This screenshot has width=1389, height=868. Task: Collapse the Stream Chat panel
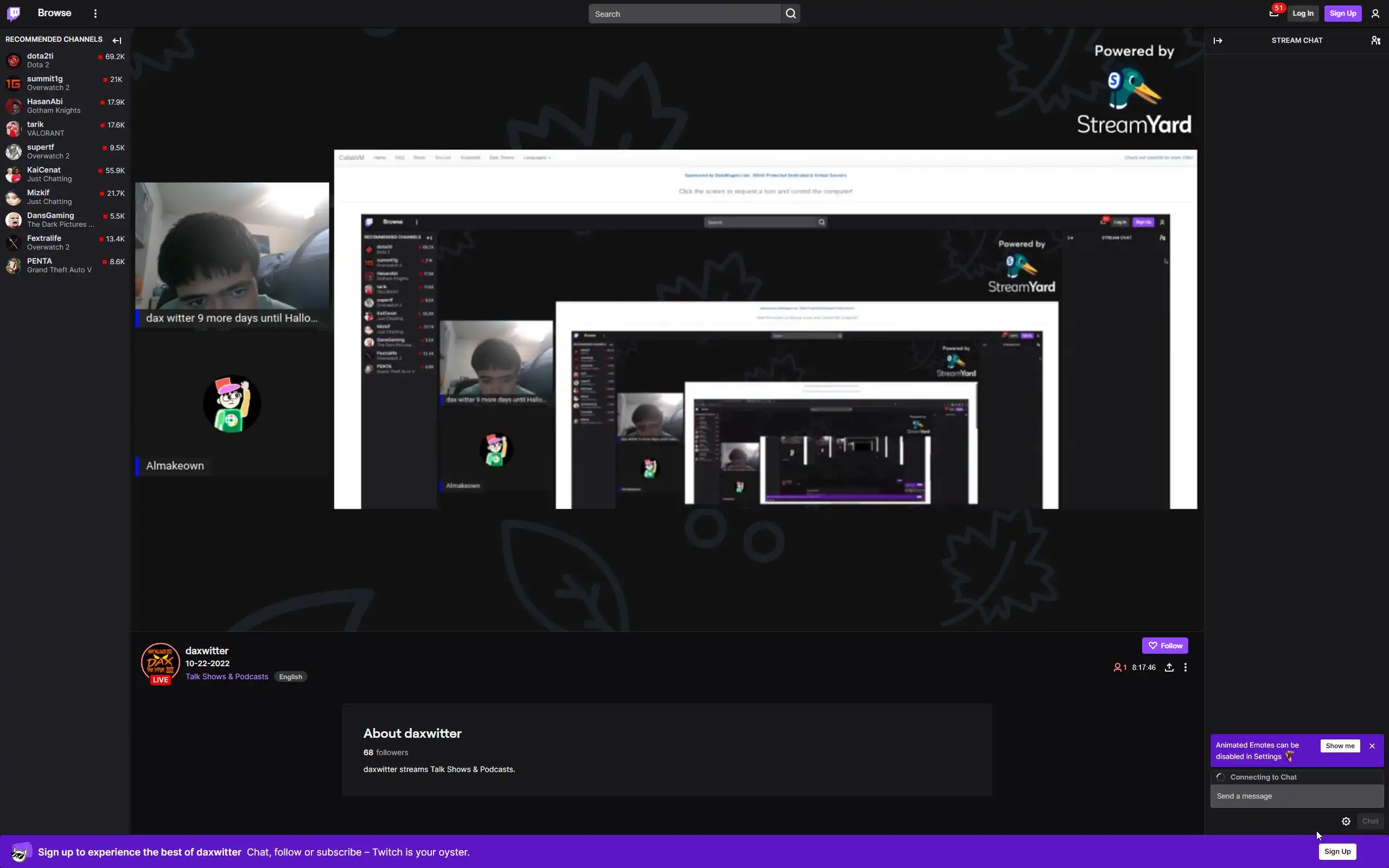click(x=1218, y=40)
